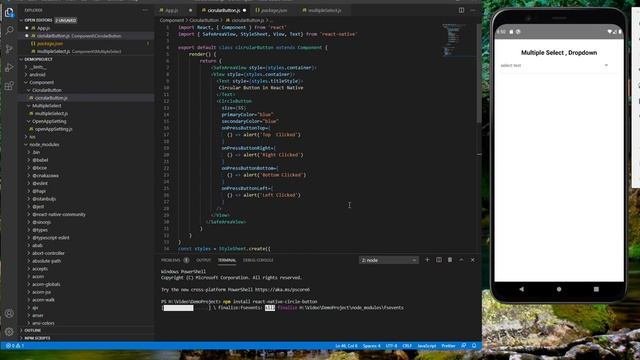This screenshot has width=640, height=360.
Task: Maximize terminal panel with up chevron
Action: (x=461, y=260)
